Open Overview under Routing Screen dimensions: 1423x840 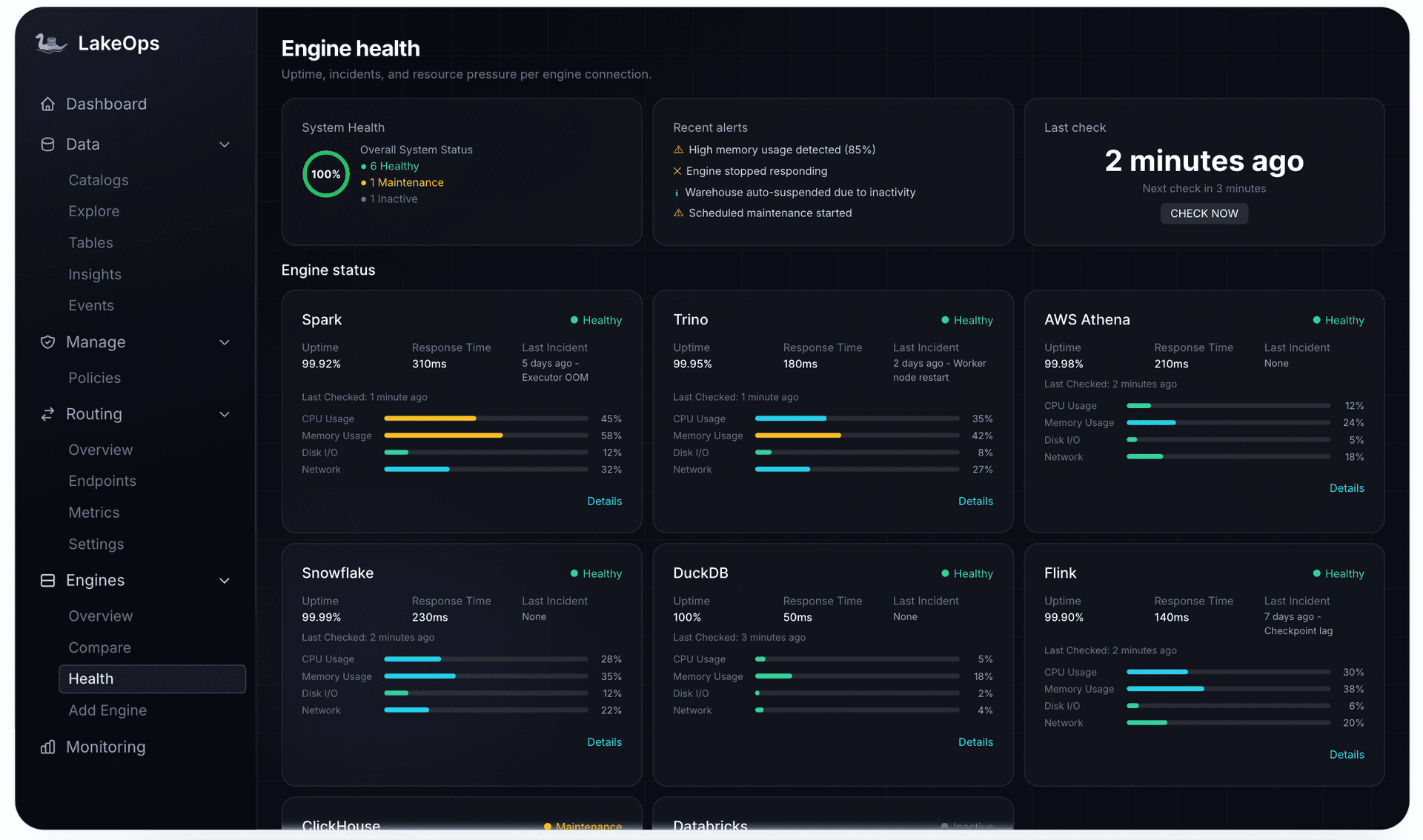(x=101, y=450)
